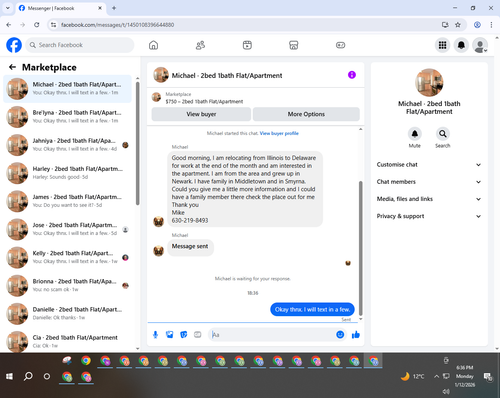Viewport: 500px width, 398px height.
Task: Click the Search Facebook field
Action: pos(80,45)
